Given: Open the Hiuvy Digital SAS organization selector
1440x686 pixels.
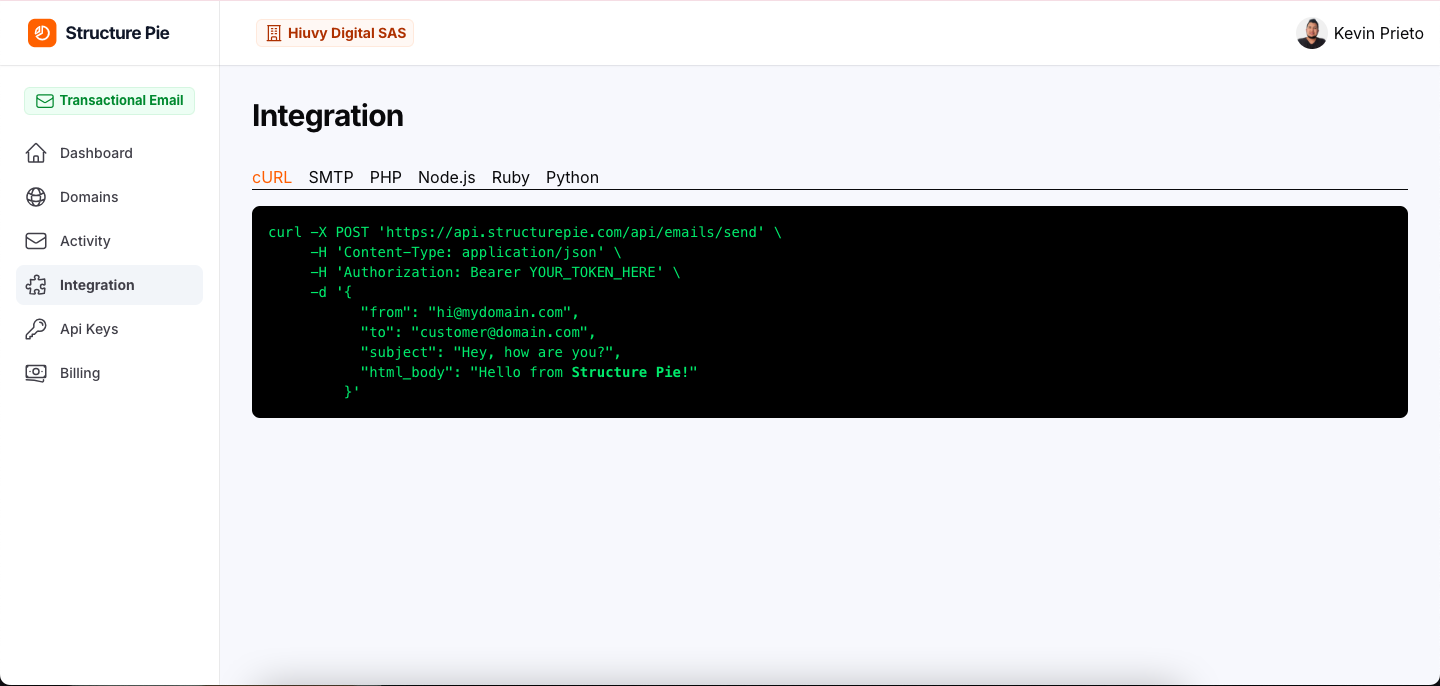Looking at the screenshot, I should click(335, 33).
